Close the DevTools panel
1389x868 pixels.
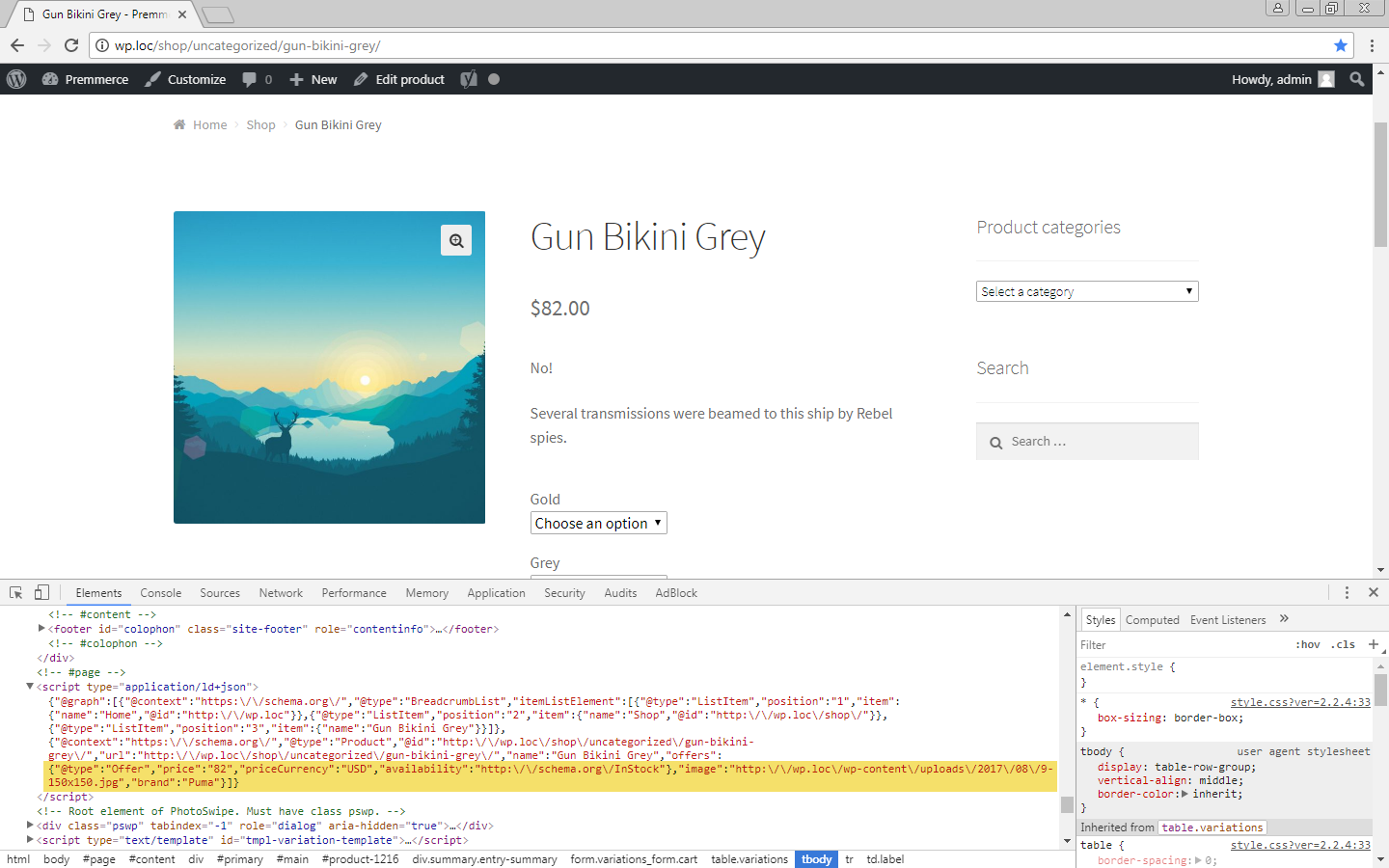pyautogui.click(x=1374, y=592)
